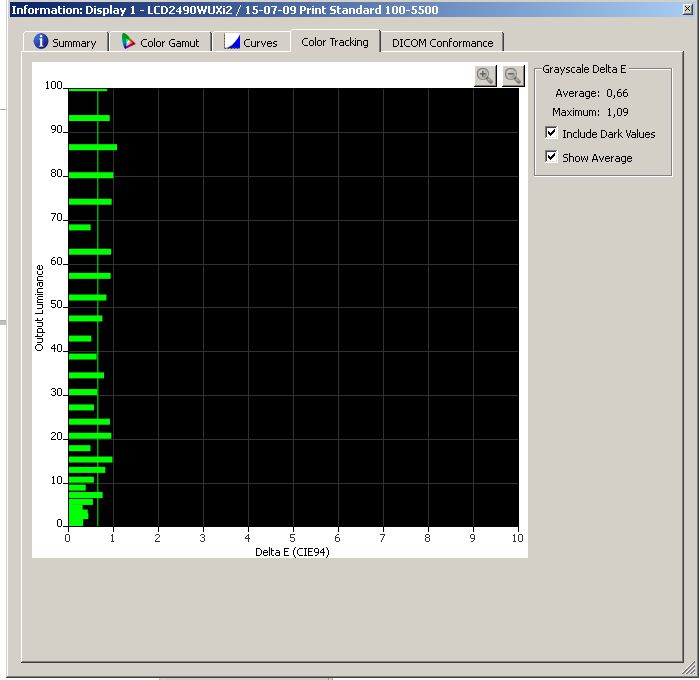
Task: Close the Information dialog window
Action: (x=688, y=9)
